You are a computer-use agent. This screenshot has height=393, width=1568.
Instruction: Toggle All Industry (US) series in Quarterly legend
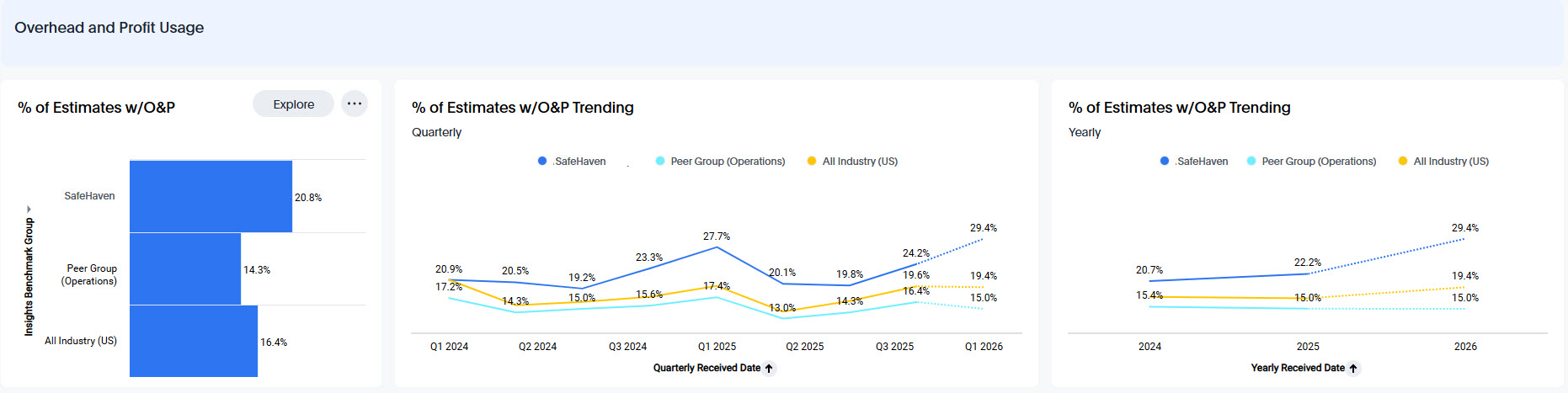tap(860, 162)
